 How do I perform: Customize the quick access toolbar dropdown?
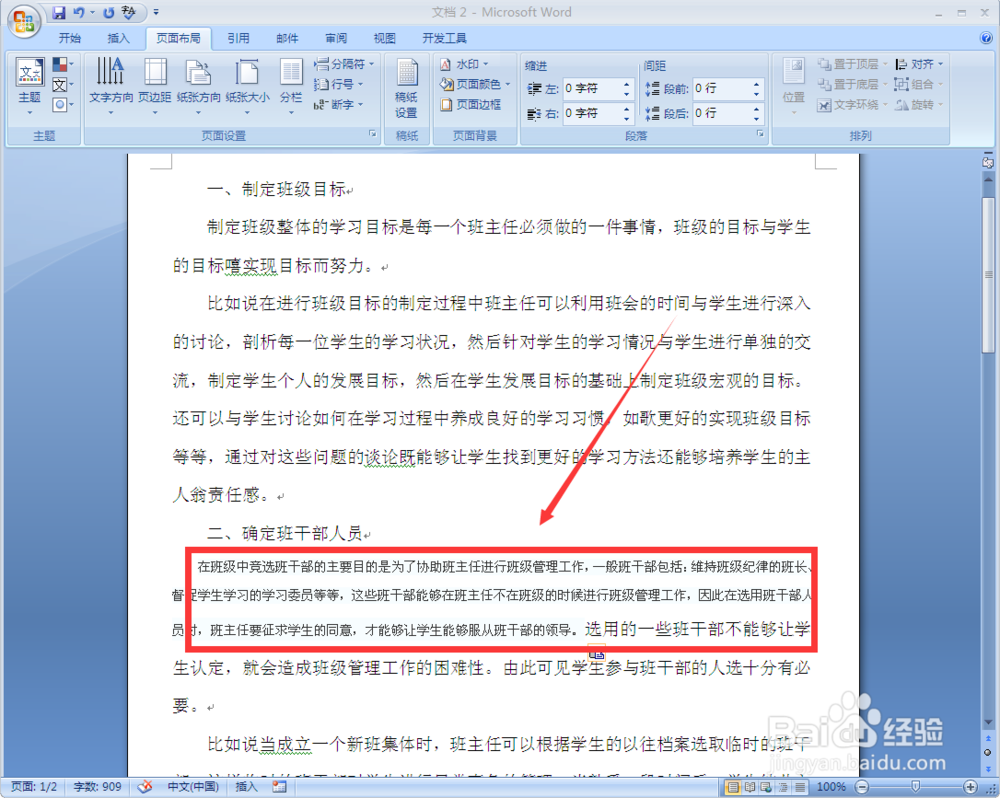[x=156, y=12]
